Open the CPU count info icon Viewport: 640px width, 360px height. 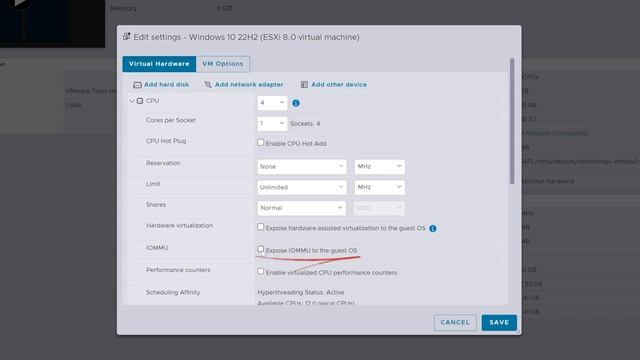click(x=296, y=103)
